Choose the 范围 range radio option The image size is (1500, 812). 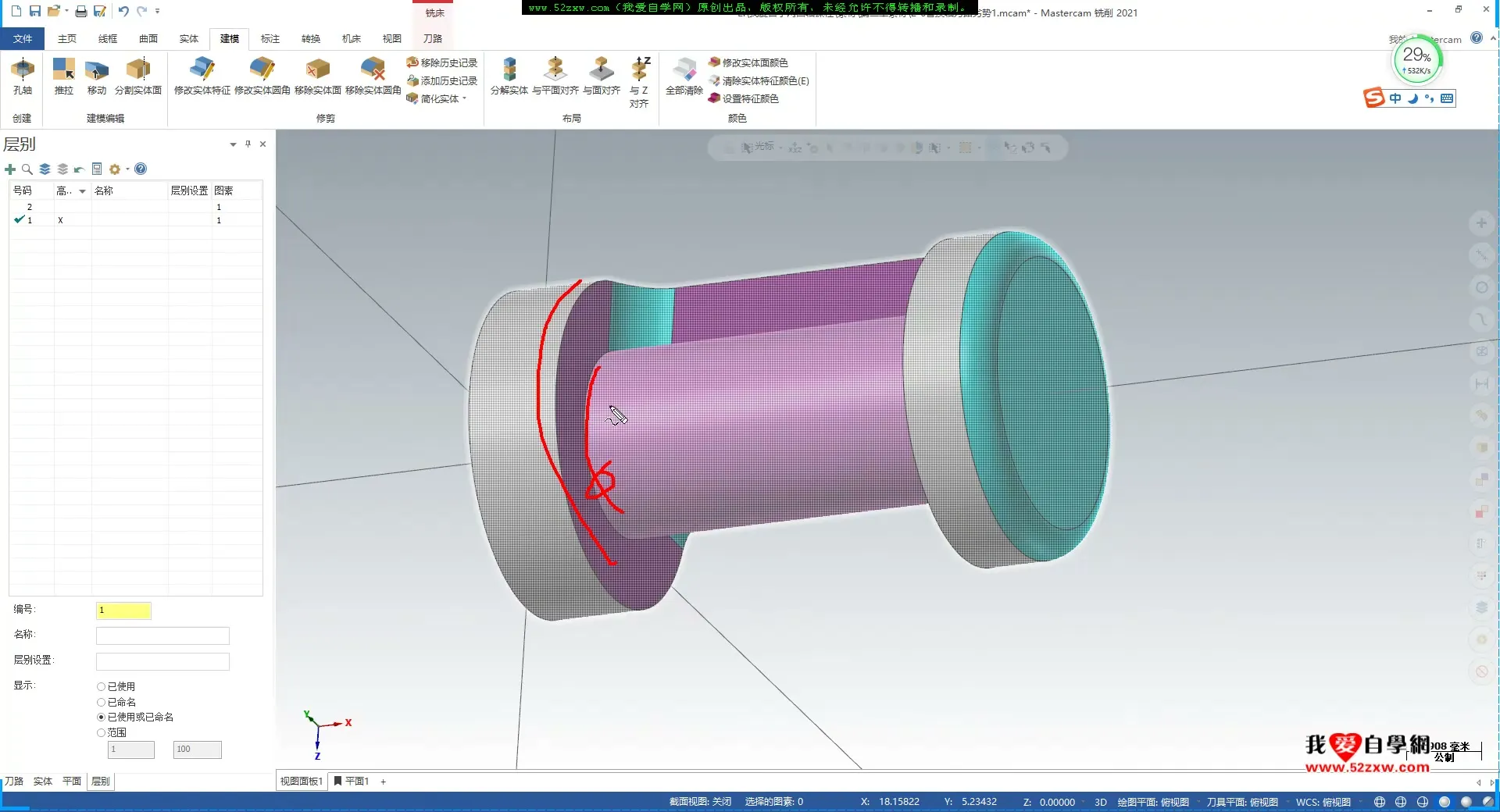tap(101, 733)
